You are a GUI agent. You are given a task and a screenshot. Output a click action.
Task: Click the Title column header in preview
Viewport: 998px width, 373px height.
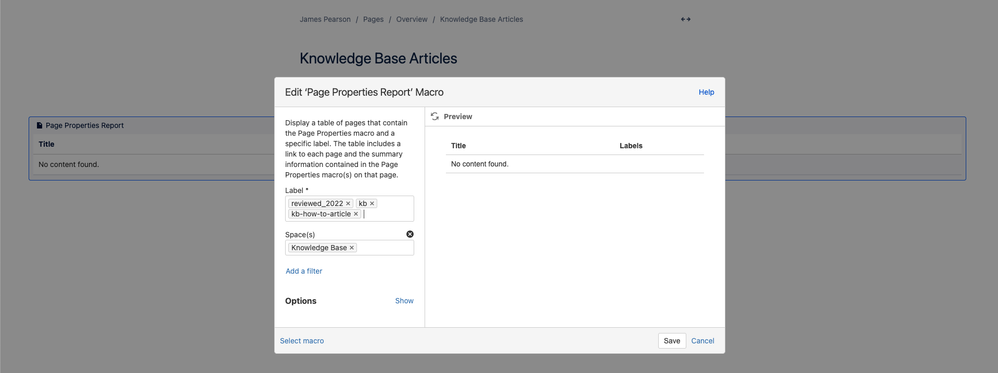point(458,146)
